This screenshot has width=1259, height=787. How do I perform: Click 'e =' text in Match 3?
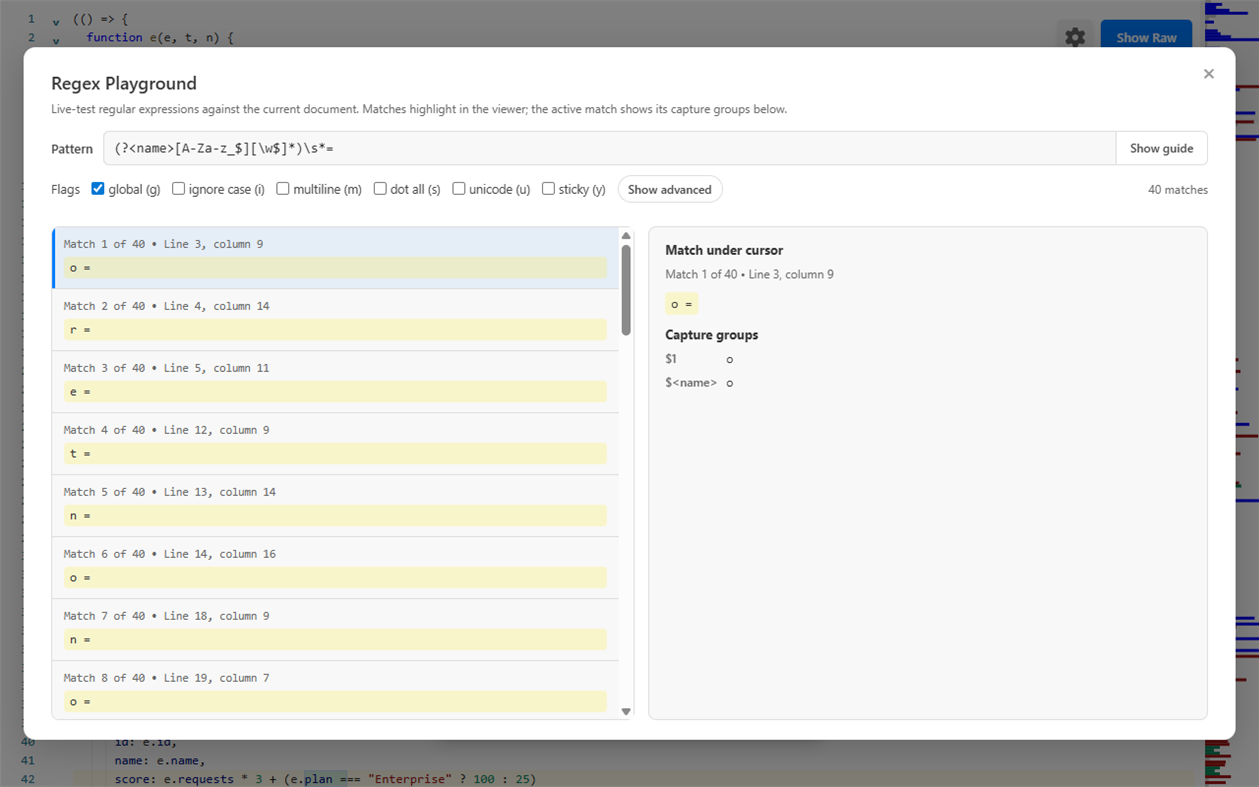click(80, 392)
